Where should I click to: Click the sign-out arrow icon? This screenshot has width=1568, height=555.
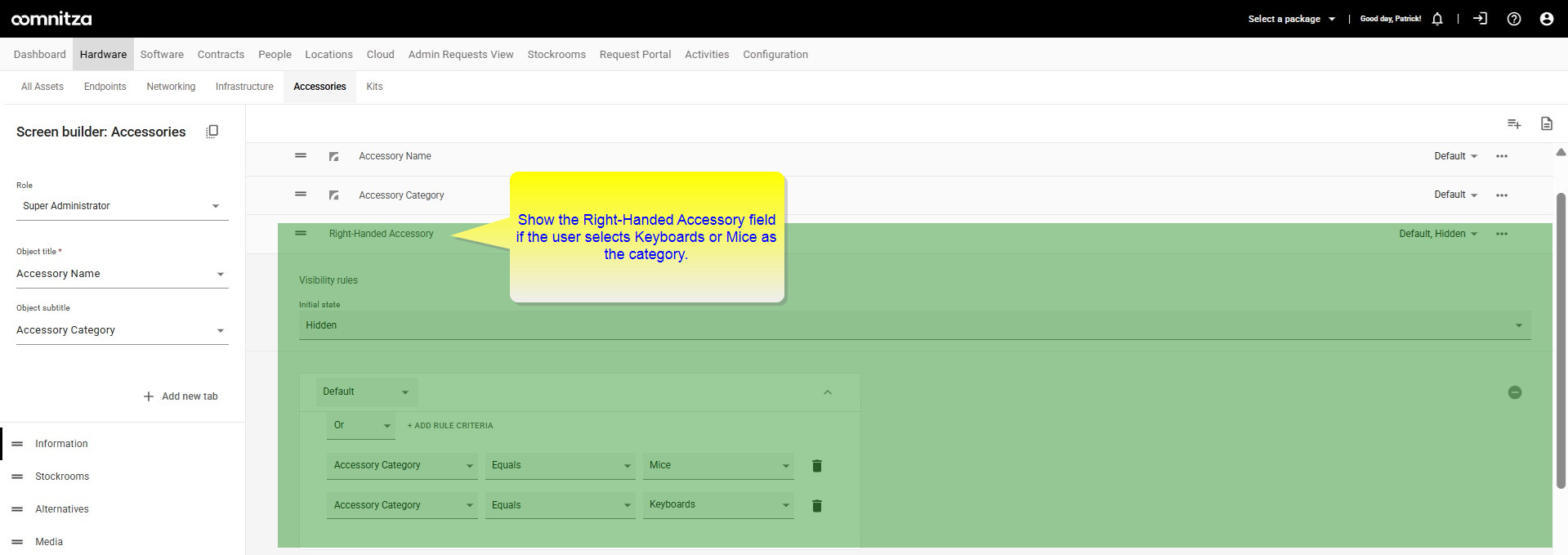[1480, 19]
